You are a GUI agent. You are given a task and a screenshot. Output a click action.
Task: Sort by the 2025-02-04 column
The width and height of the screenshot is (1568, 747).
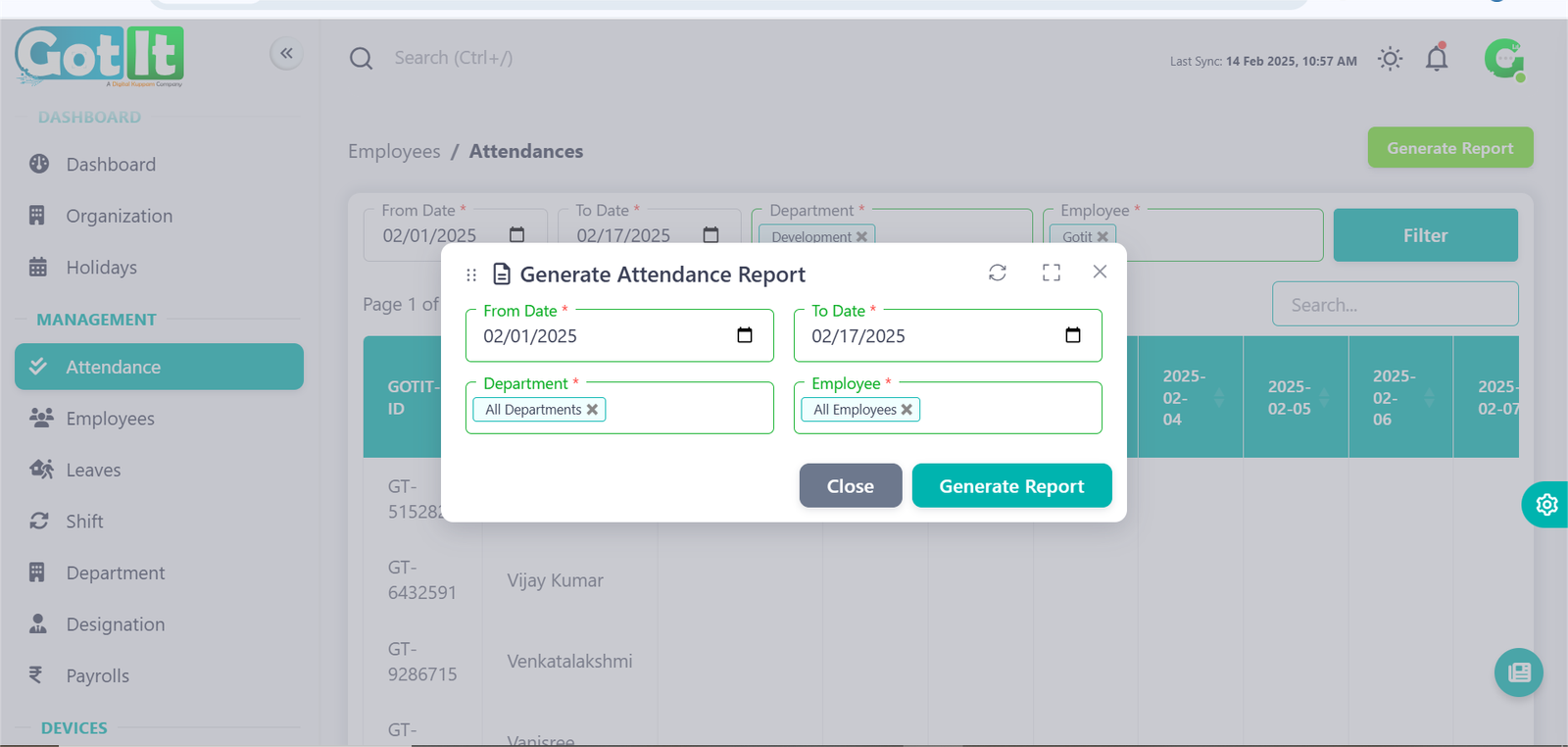coord(1219,397)
